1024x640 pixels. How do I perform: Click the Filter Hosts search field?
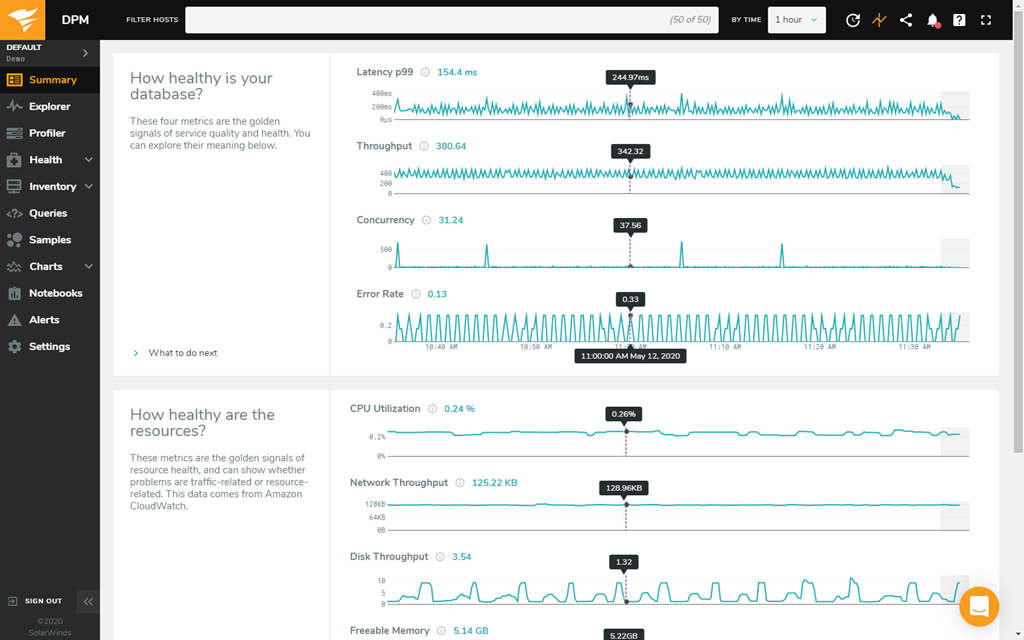451,20
